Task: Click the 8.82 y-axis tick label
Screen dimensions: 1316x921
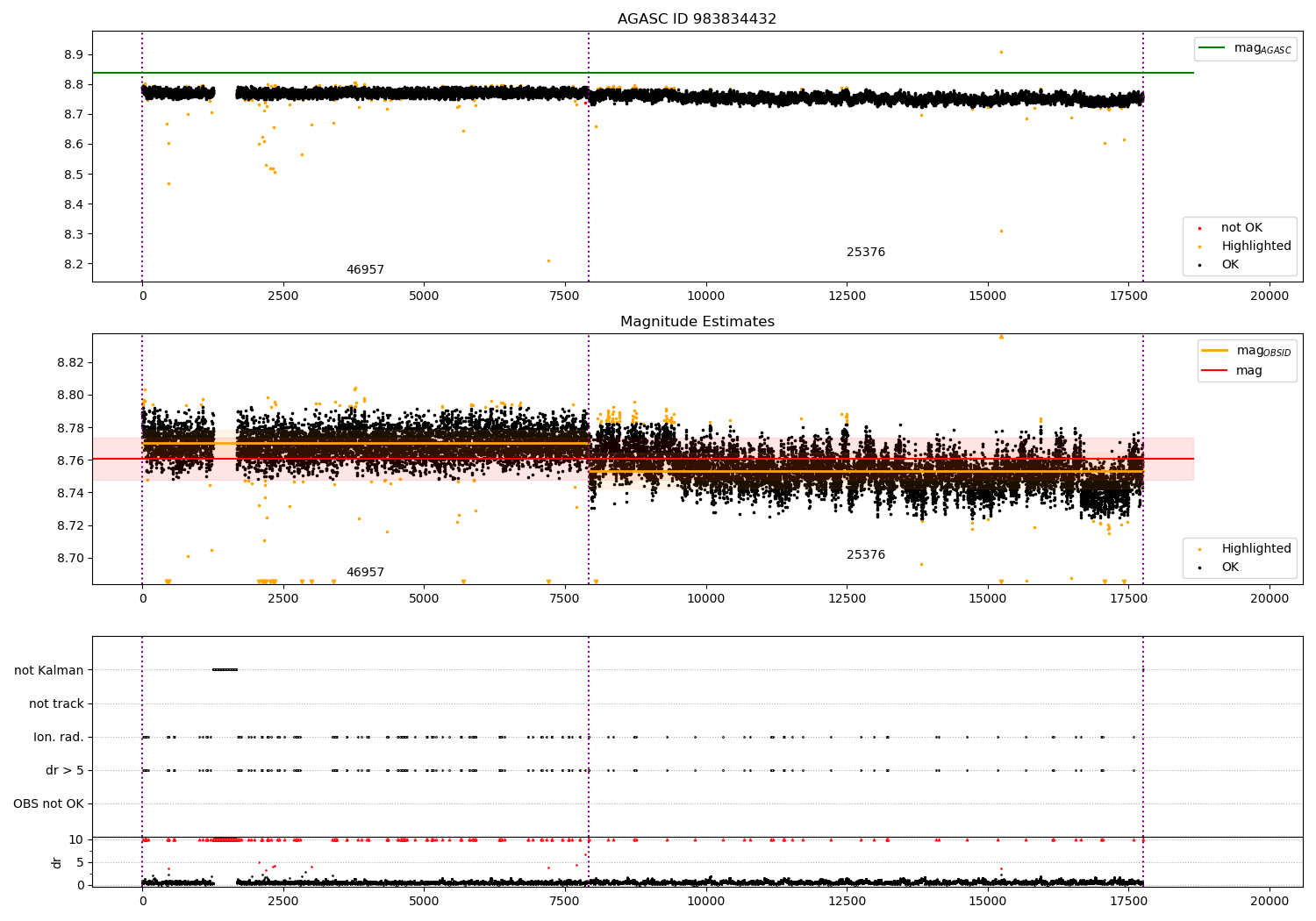Action: pos(70,362)
